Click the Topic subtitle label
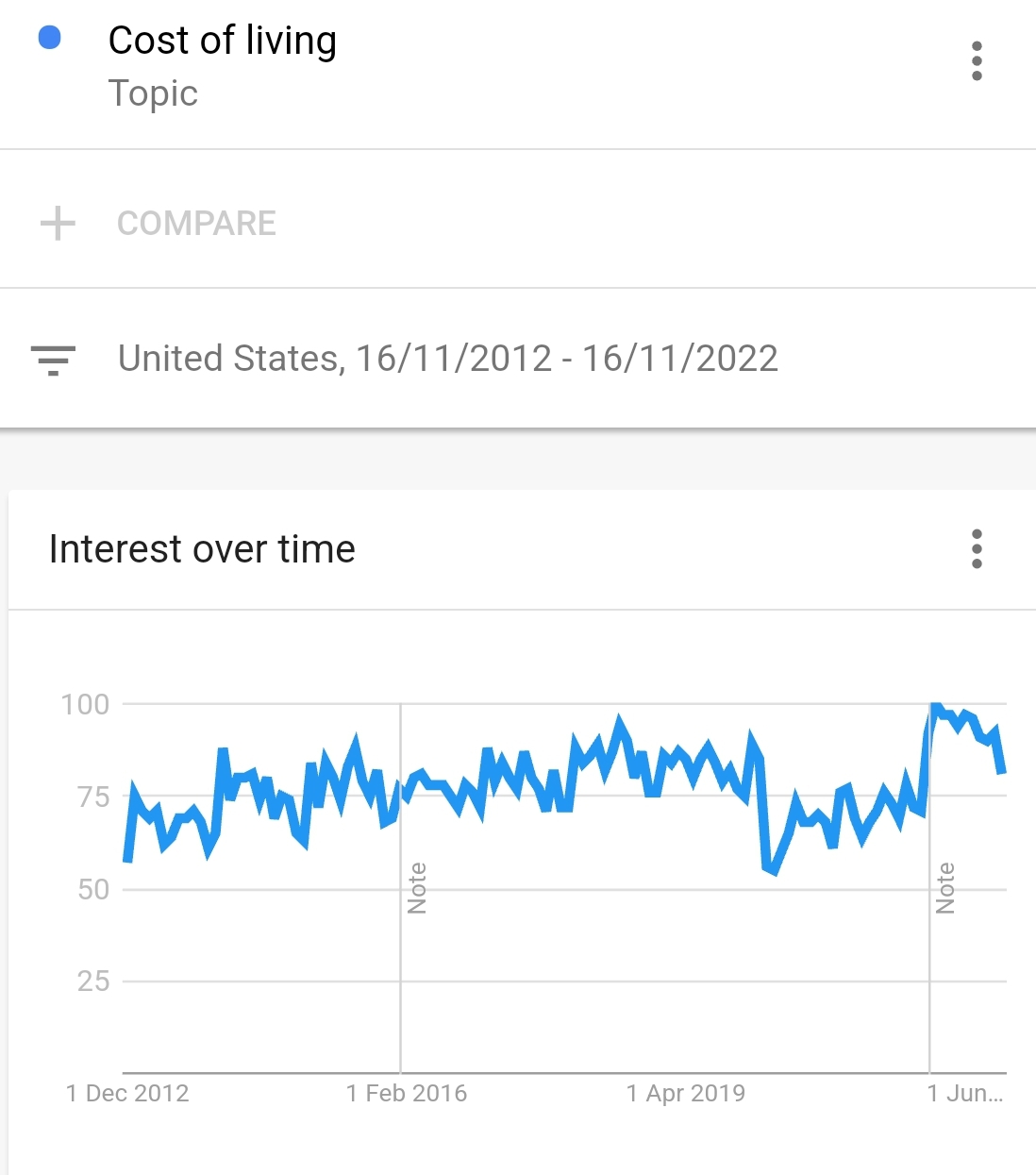 pyautogui.click(x=153, y=93)
